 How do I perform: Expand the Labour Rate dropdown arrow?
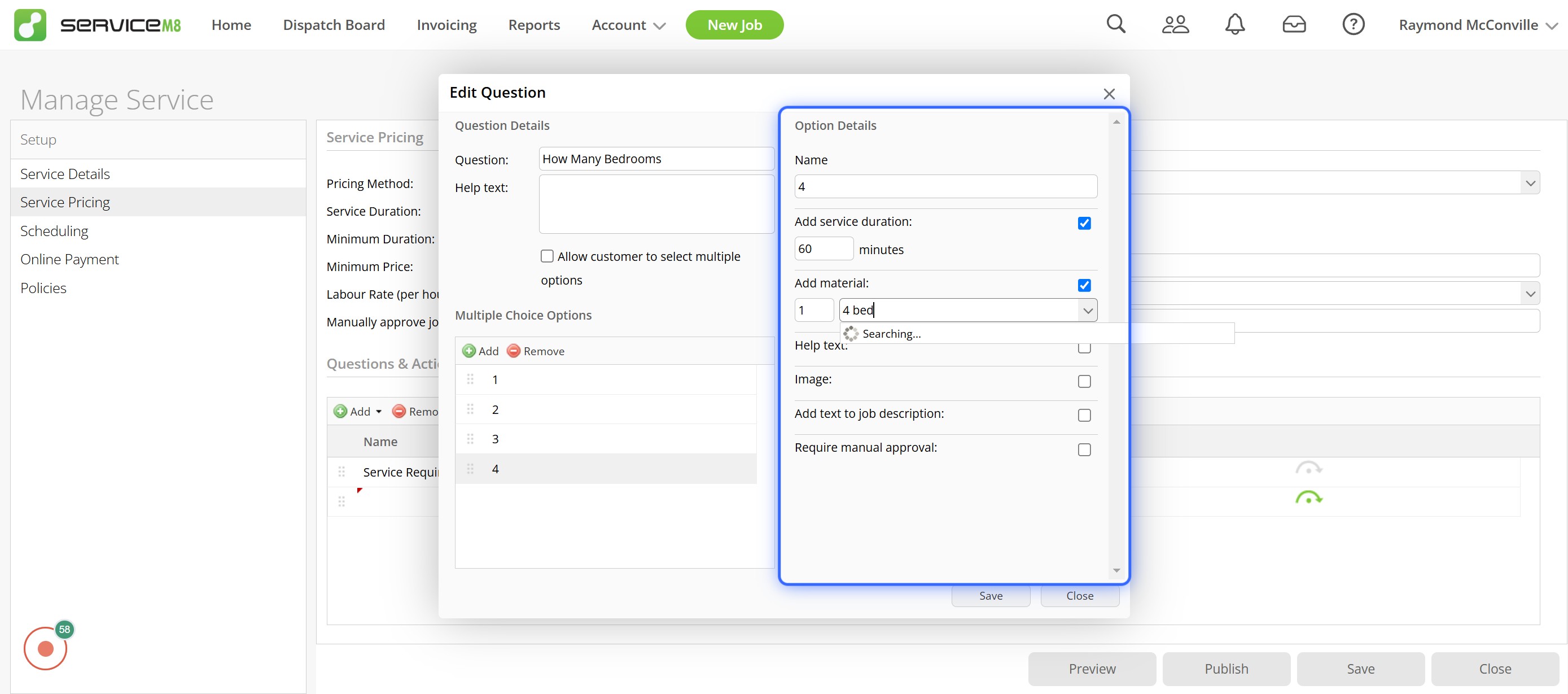tap(1530, 294)
